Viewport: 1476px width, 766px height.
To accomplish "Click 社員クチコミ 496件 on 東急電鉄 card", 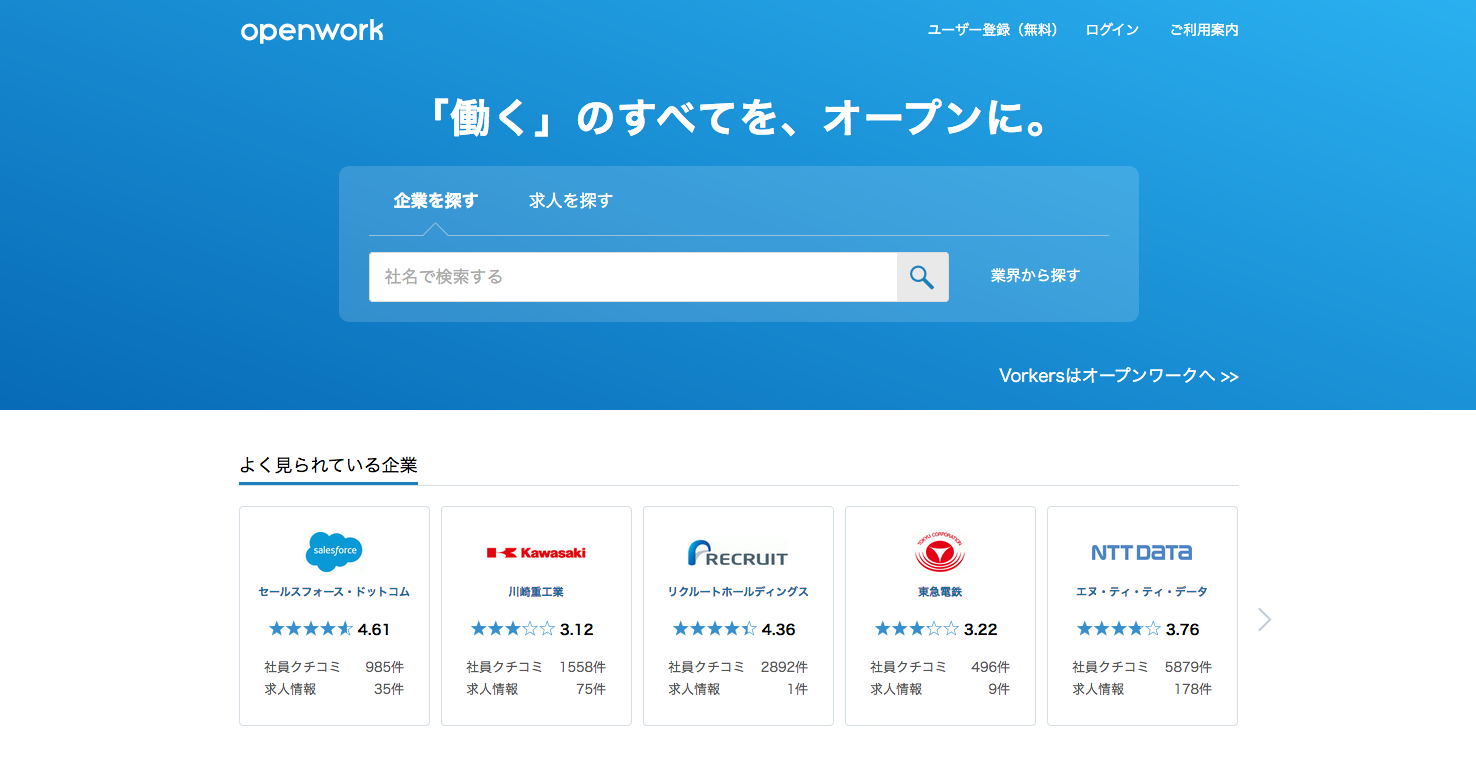I will click(940, 667).
